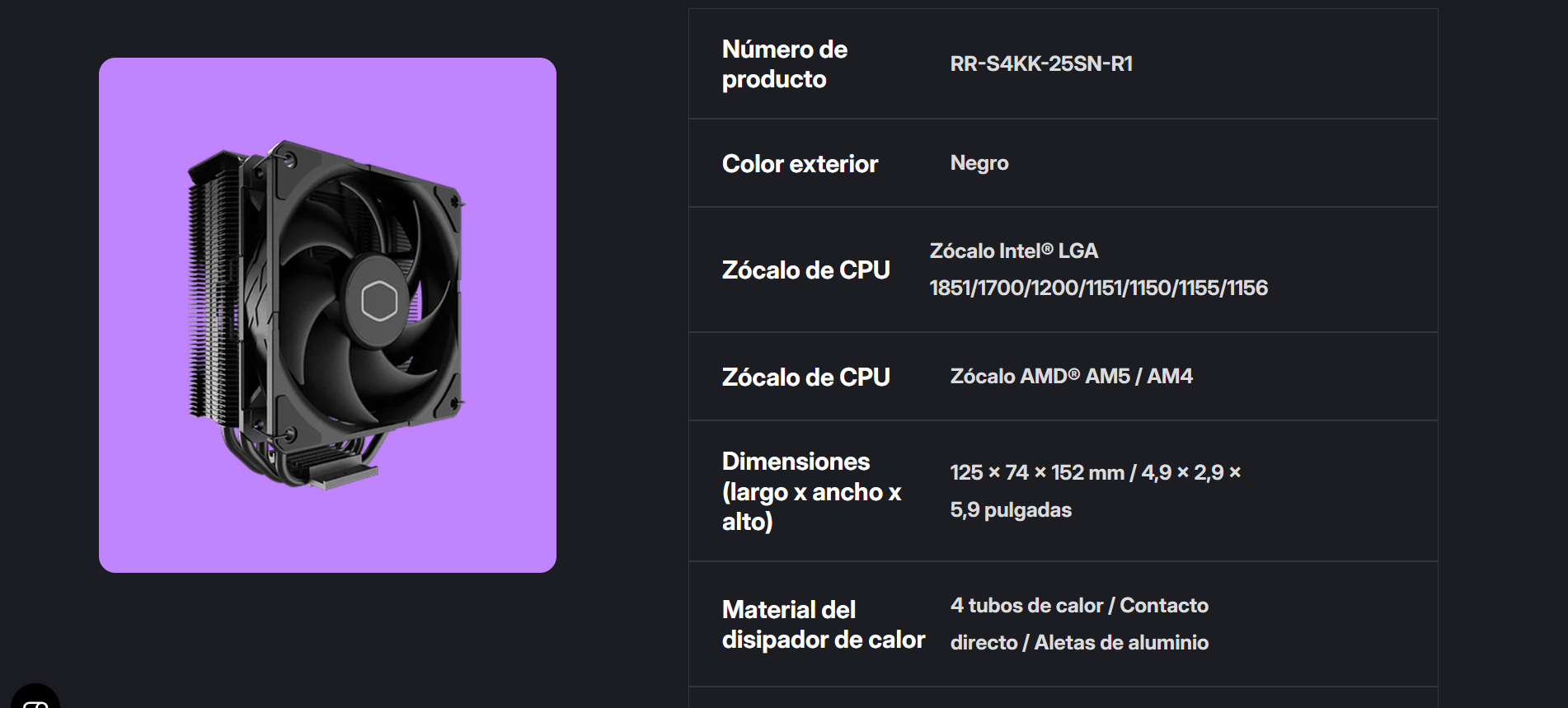
Task: Click the Cooler Master hexagon logo on fan
Action: (x=379, y=301)
